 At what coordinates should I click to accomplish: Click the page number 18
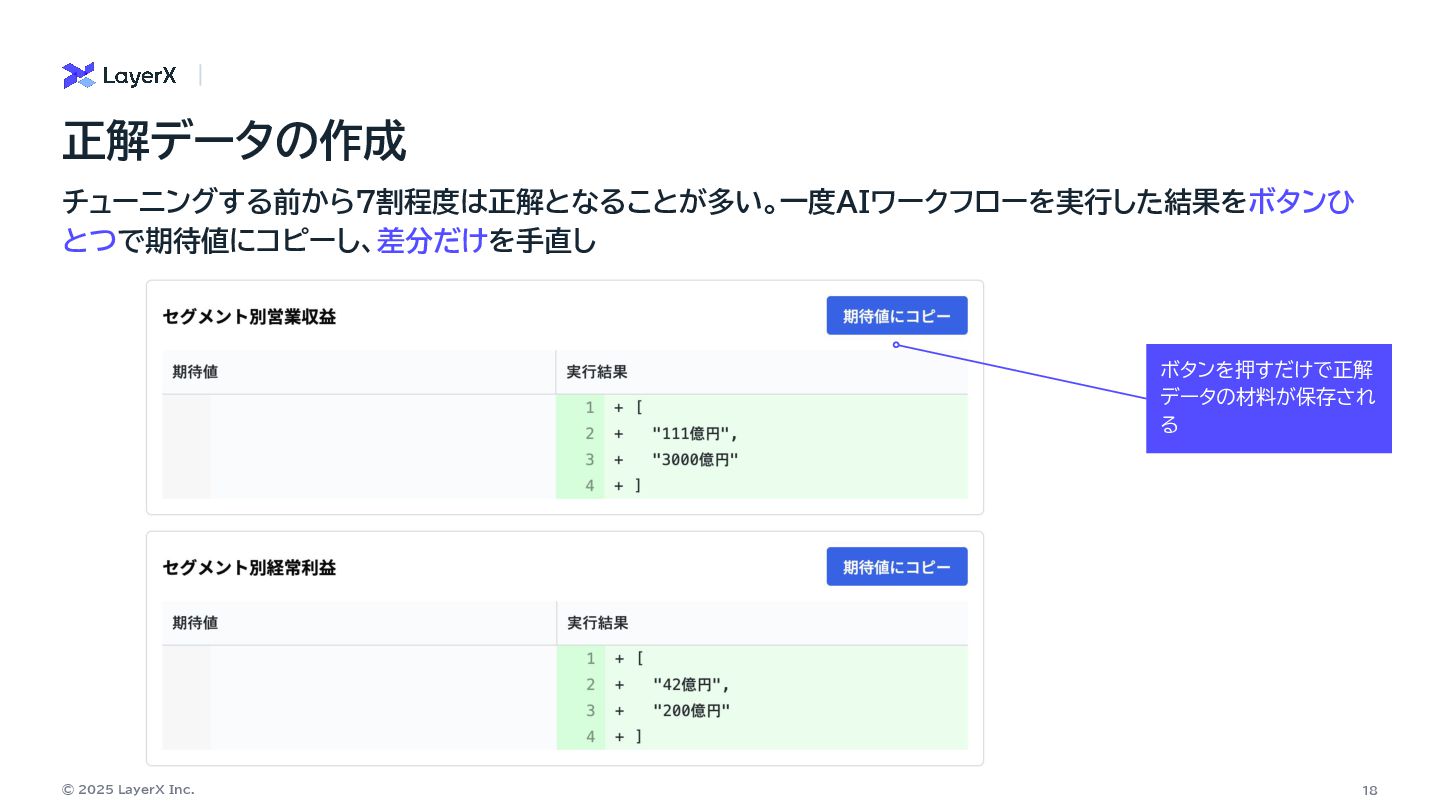[1369, 790]
